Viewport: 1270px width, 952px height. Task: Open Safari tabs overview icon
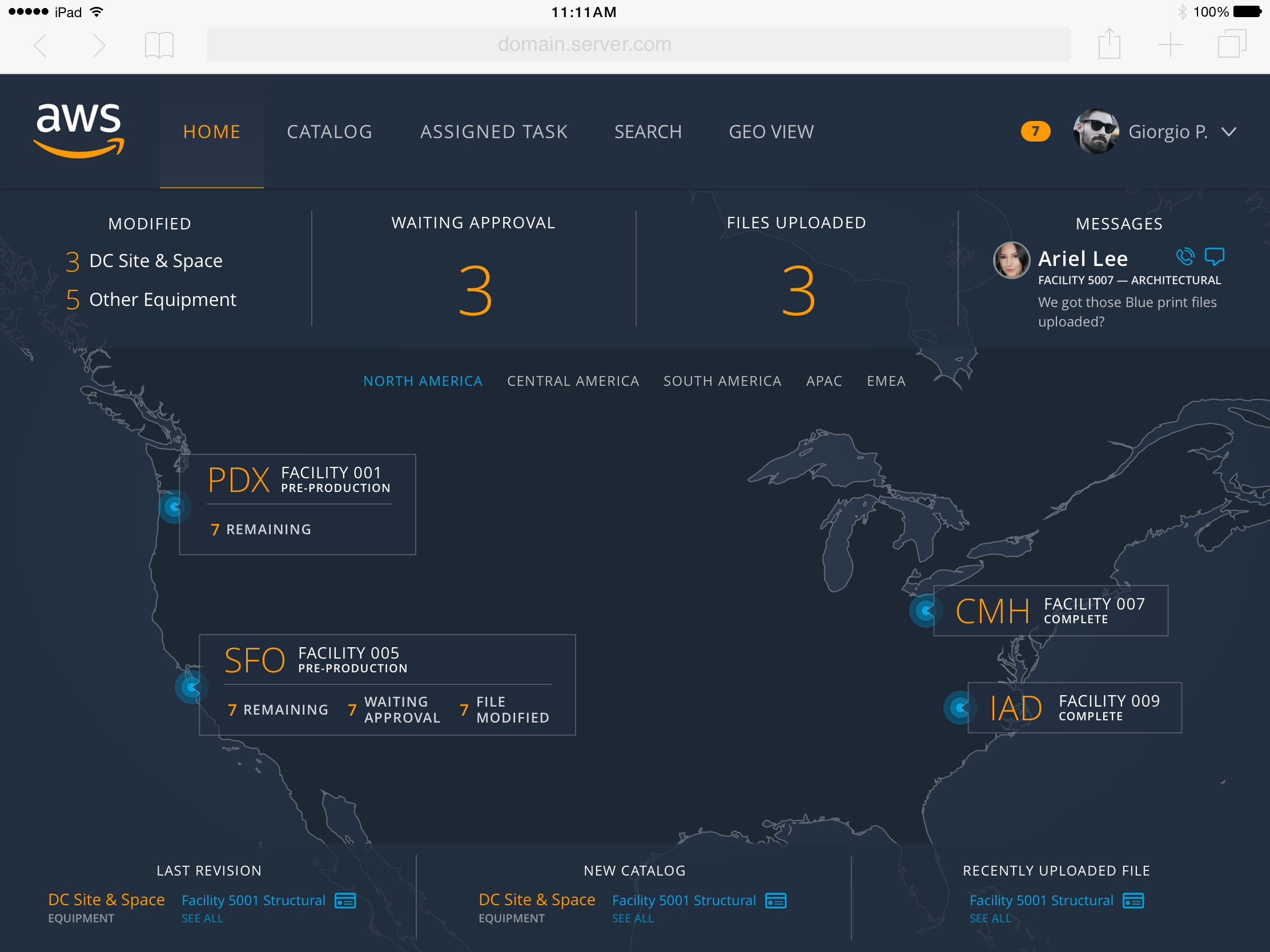1232,44
